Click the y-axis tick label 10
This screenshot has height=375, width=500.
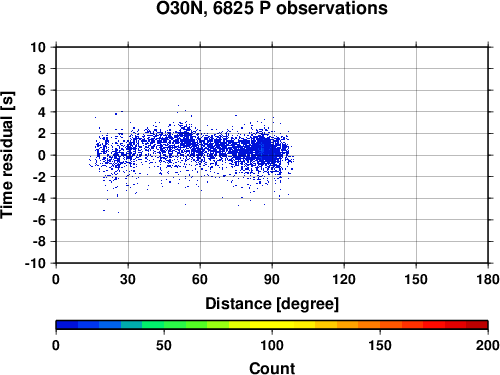pos(38,47)
